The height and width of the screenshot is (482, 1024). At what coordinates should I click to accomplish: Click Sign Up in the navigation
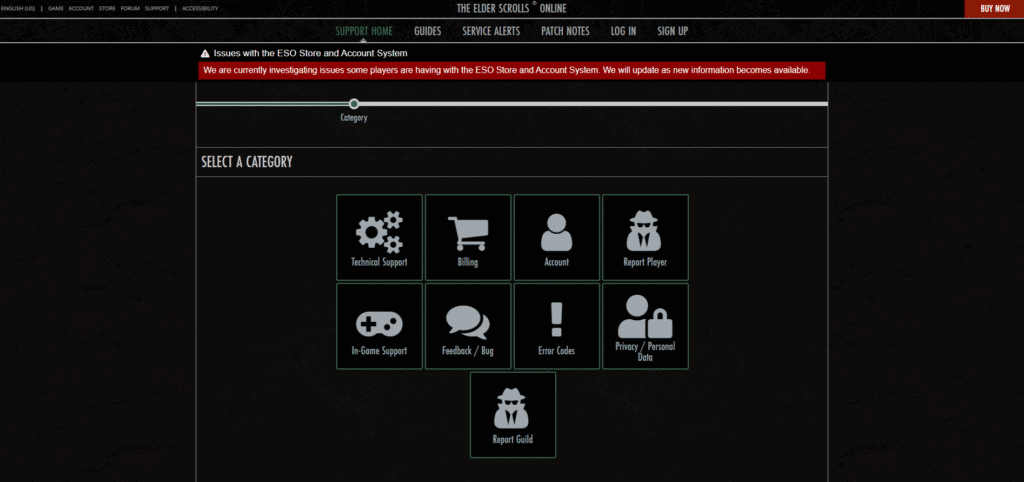click(x=673, y=31)
